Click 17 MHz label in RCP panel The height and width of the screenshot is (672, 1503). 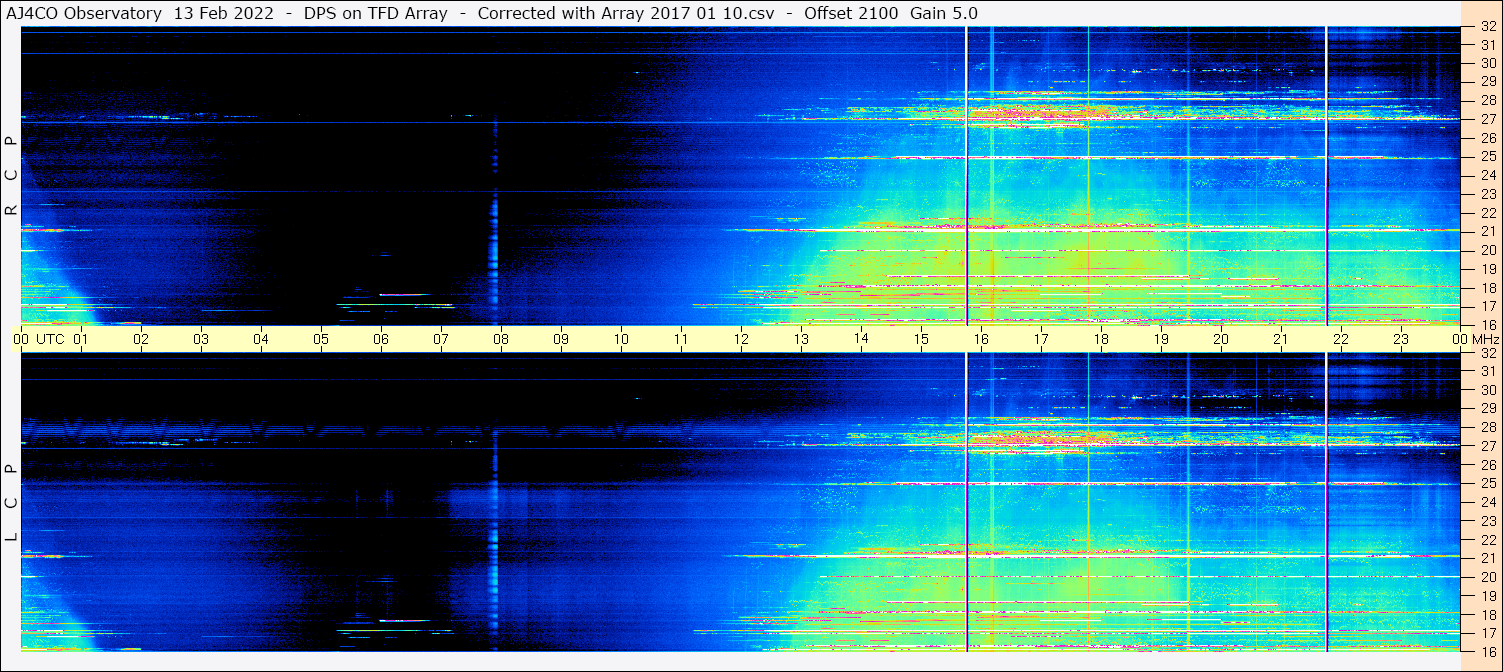(x=1487, y=306)
